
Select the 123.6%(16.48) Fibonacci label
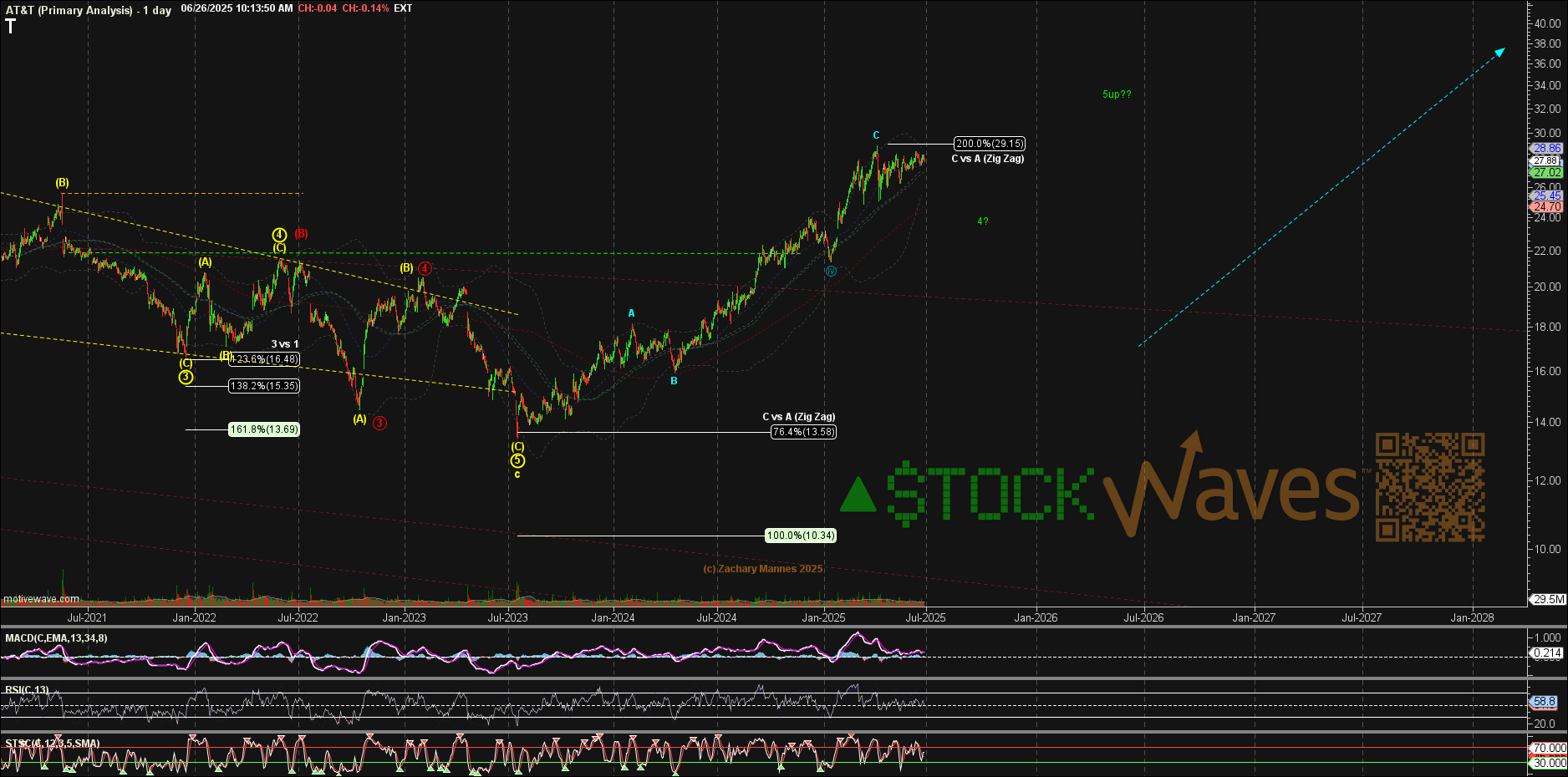coord(264,359)
